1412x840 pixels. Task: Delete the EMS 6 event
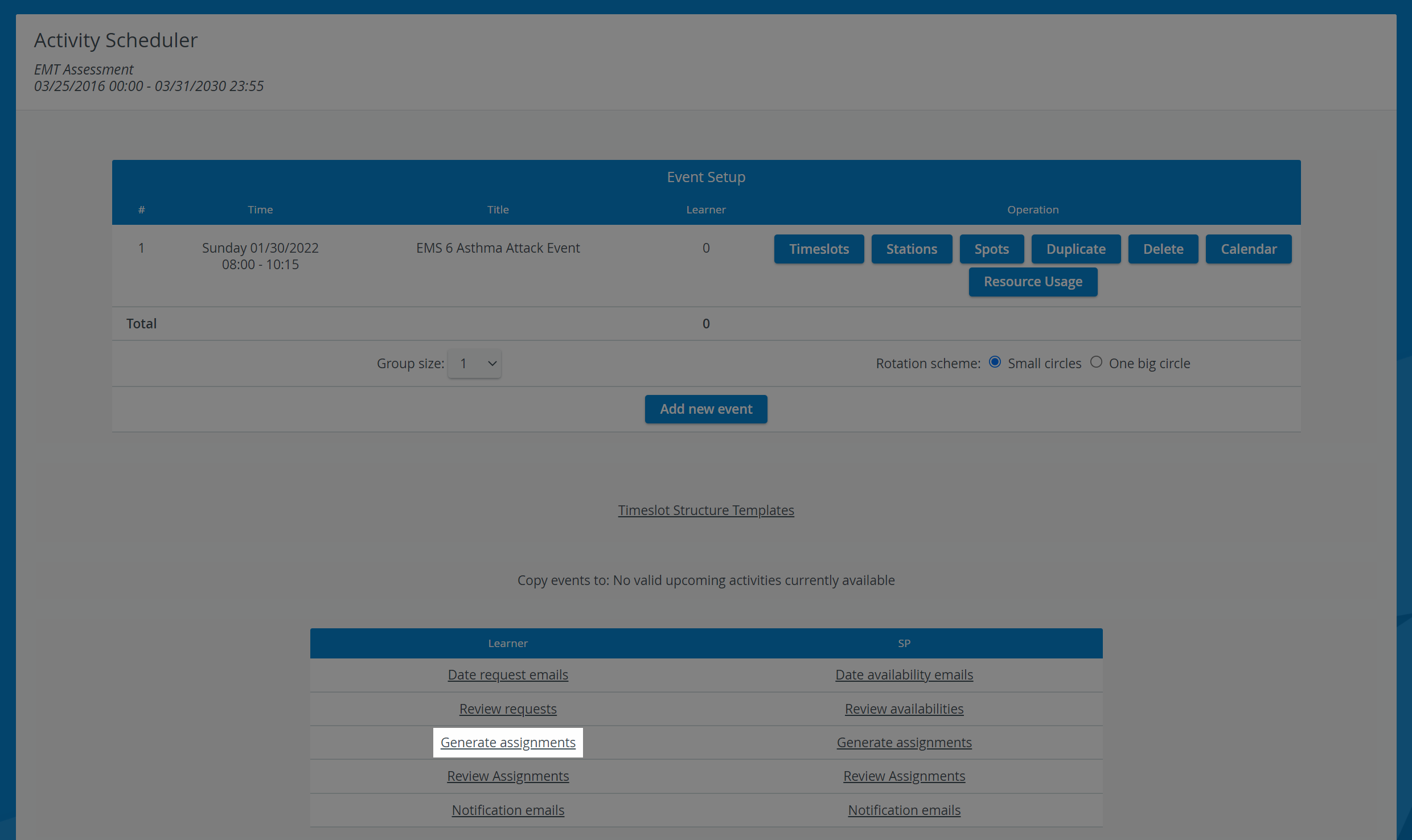coord(1163,249)
